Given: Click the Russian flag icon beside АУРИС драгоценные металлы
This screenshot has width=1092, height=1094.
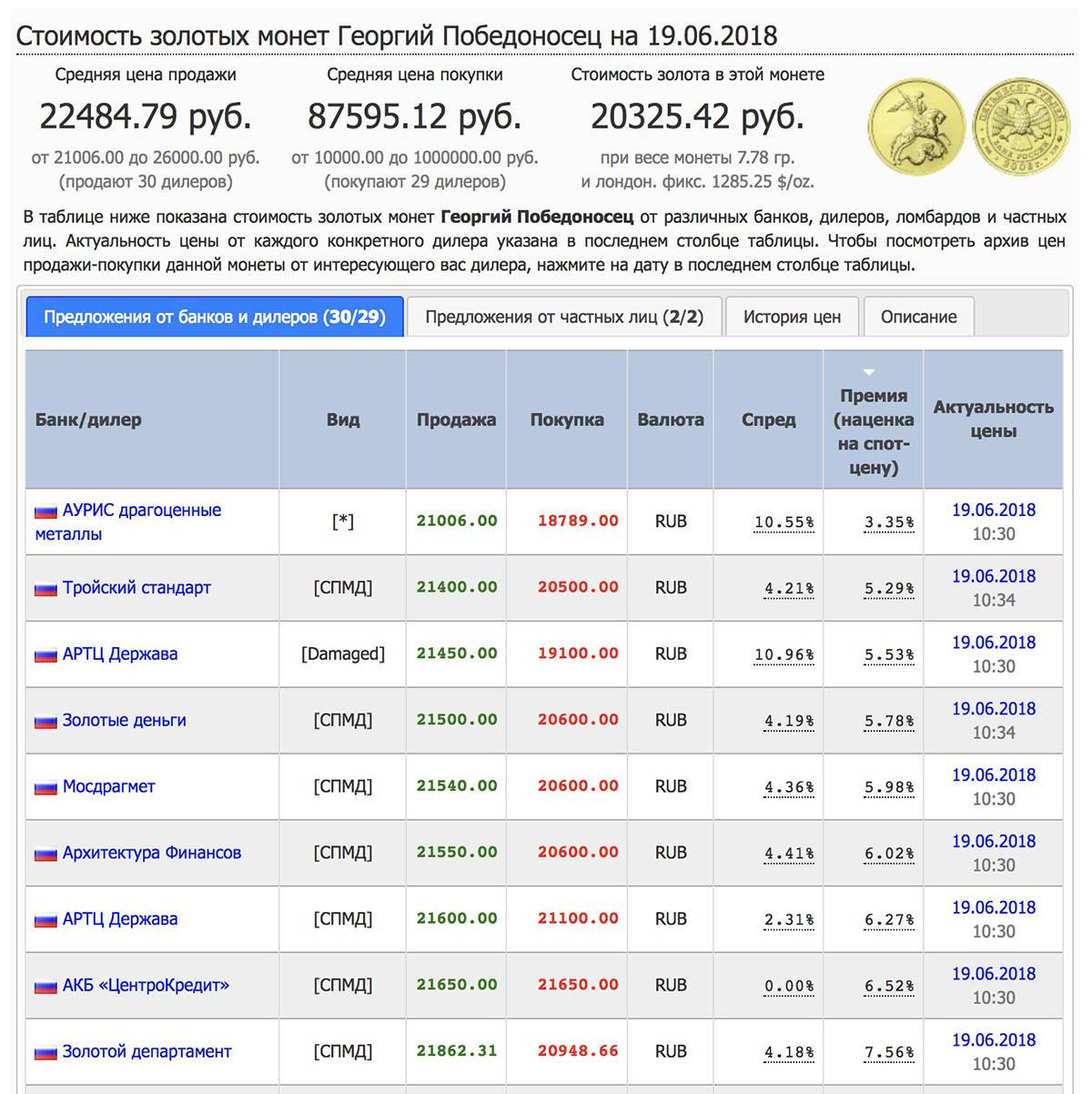Looking at the screenshot, I should 45,512.
